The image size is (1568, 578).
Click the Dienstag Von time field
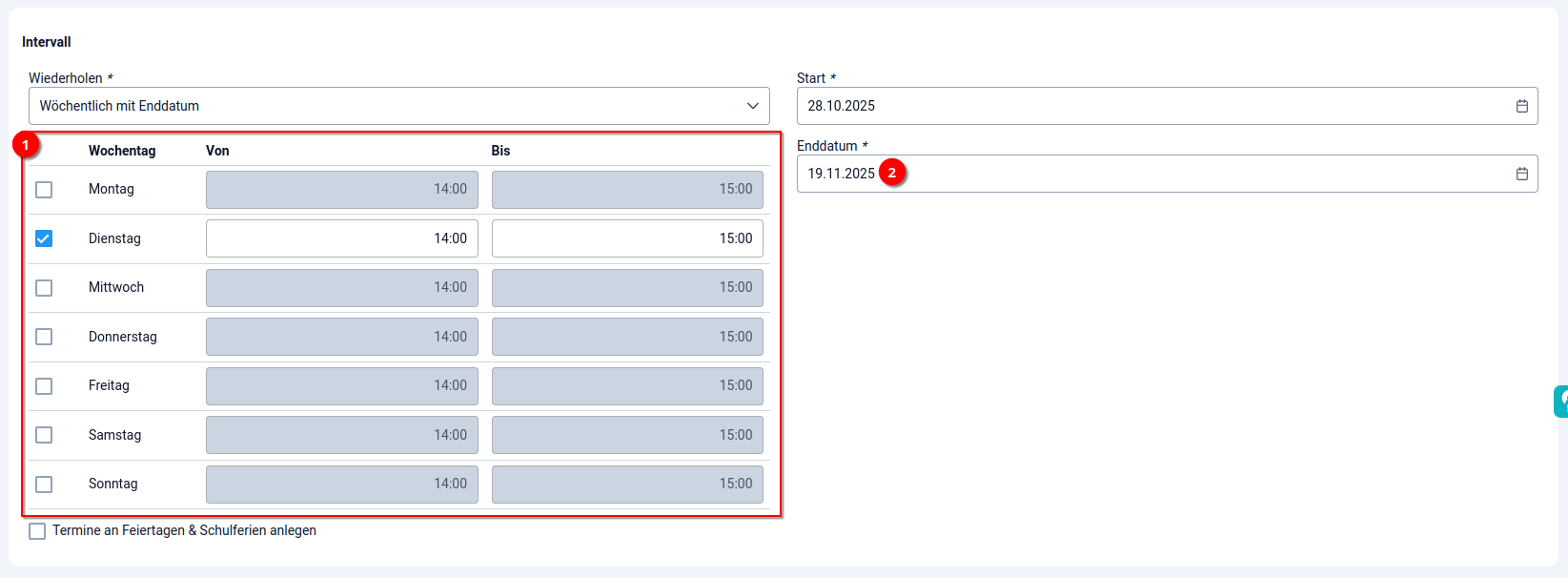pyautogui.click(x=341, y=238)
